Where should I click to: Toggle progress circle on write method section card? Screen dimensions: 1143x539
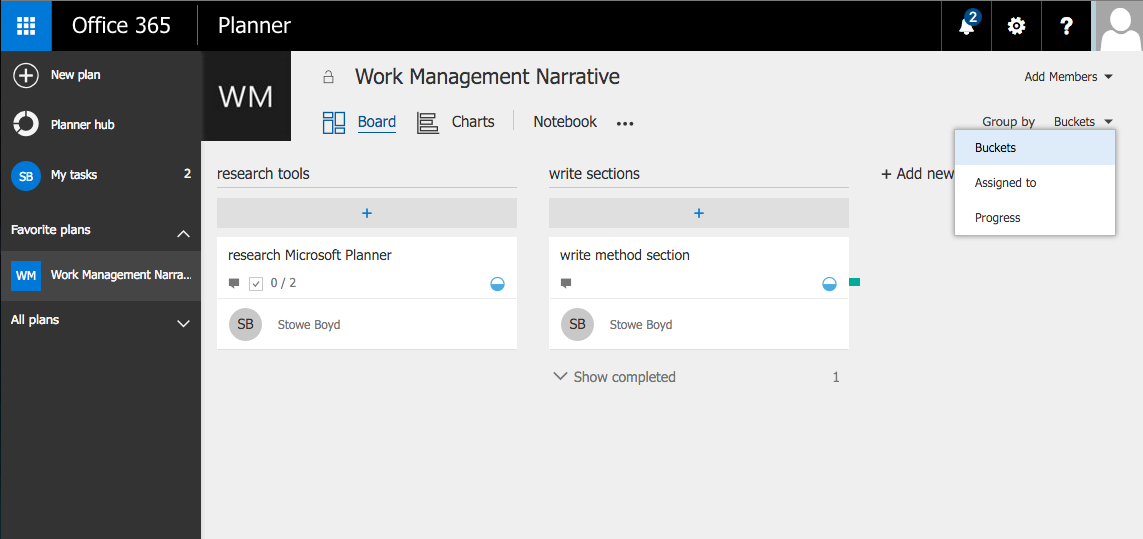830,284
